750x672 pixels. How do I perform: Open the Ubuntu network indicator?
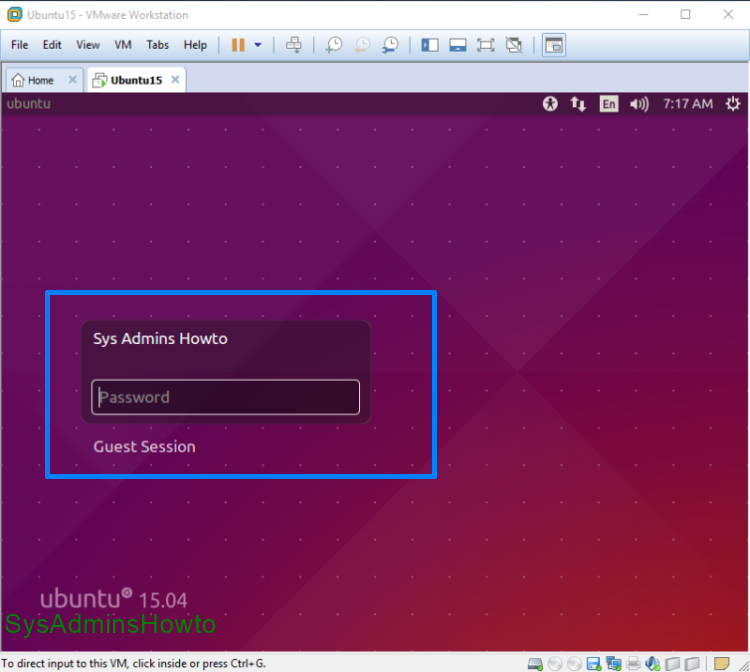pyautogui.click(x=578, y=104)
